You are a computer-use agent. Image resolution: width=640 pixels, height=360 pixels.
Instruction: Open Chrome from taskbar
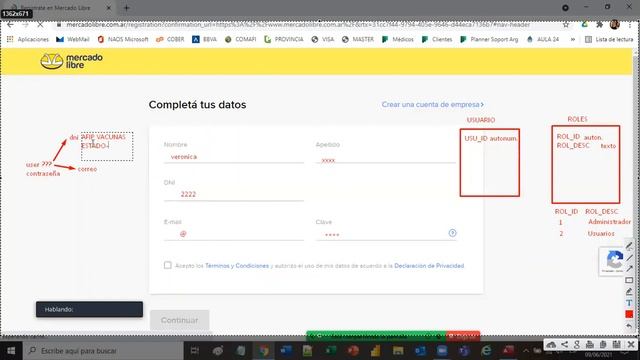click(264, 351)
